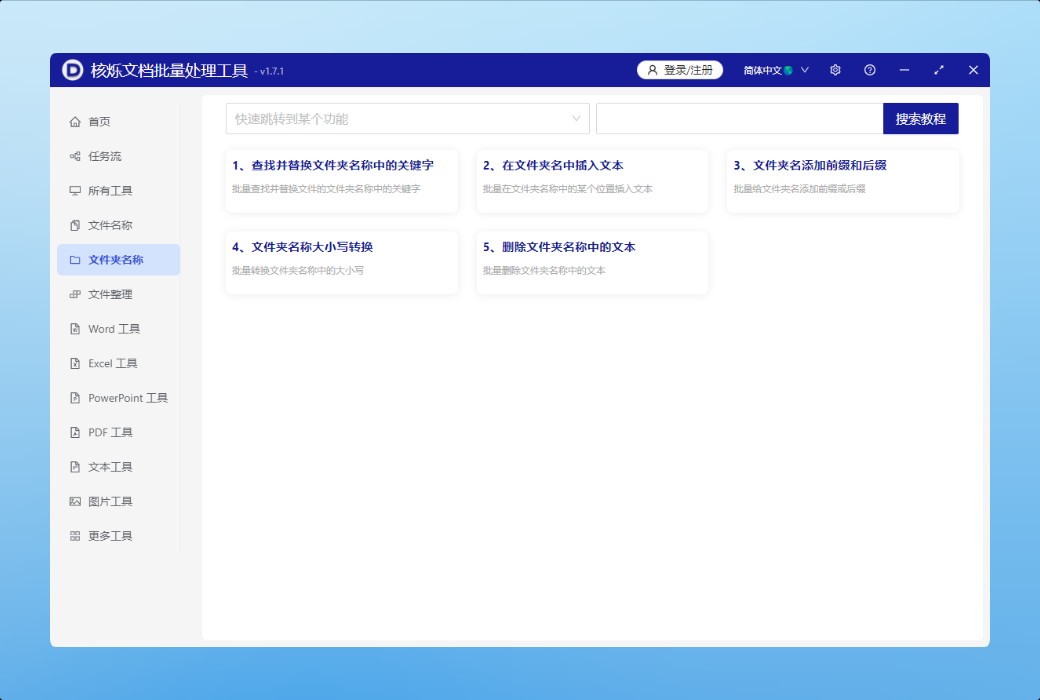Open the 文本工具 sidebar item
This screenshot has width=1040, height=700.
(x=110, y=467)
